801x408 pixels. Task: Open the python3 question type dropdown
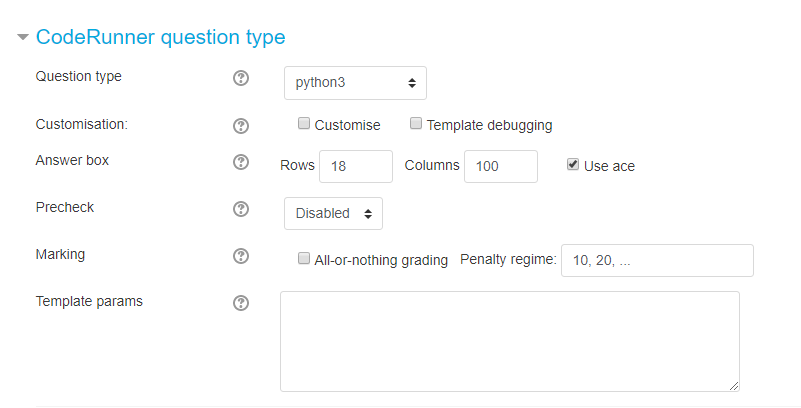(x=355, y=83)
